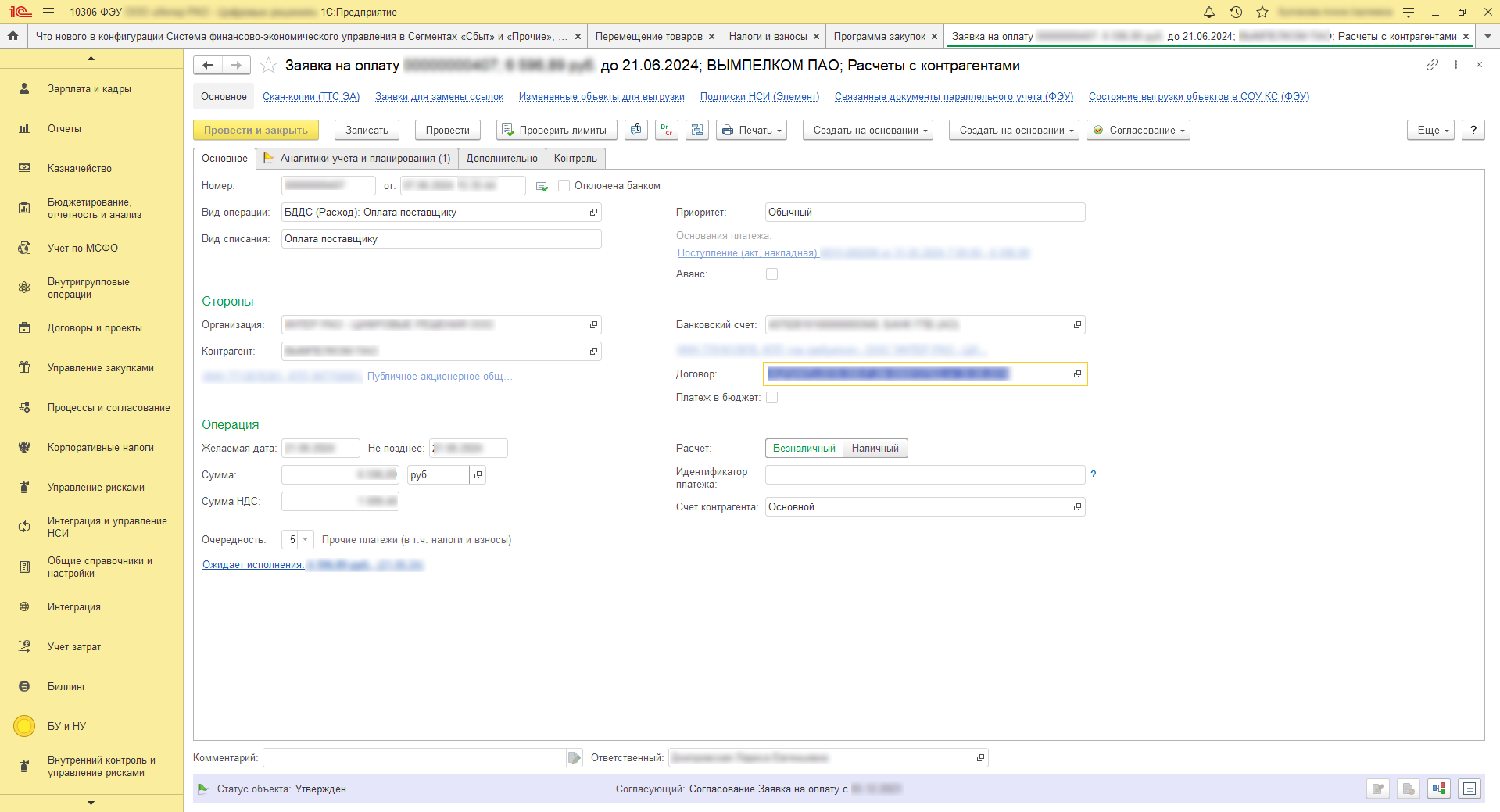
Task: Open the Зарплата и кадры section
Action: pyautogui.click(x=89, y=89)
